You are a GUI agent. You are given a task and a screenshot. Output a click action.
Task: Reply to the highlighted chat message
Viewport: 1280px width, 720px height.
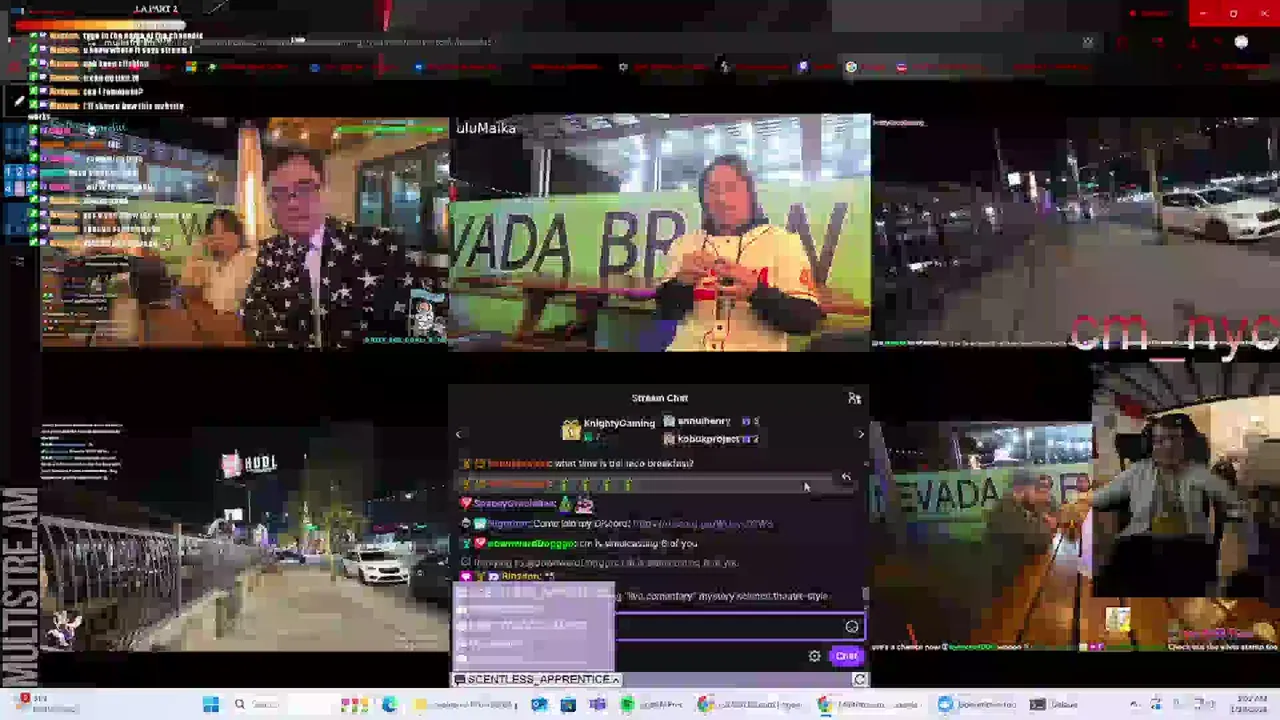pos(846,479)
